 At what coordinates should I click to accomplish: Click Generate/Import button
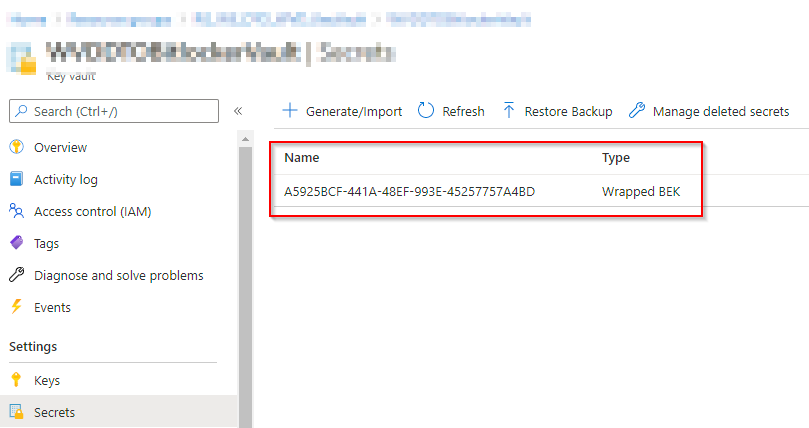tap(342, 111)
